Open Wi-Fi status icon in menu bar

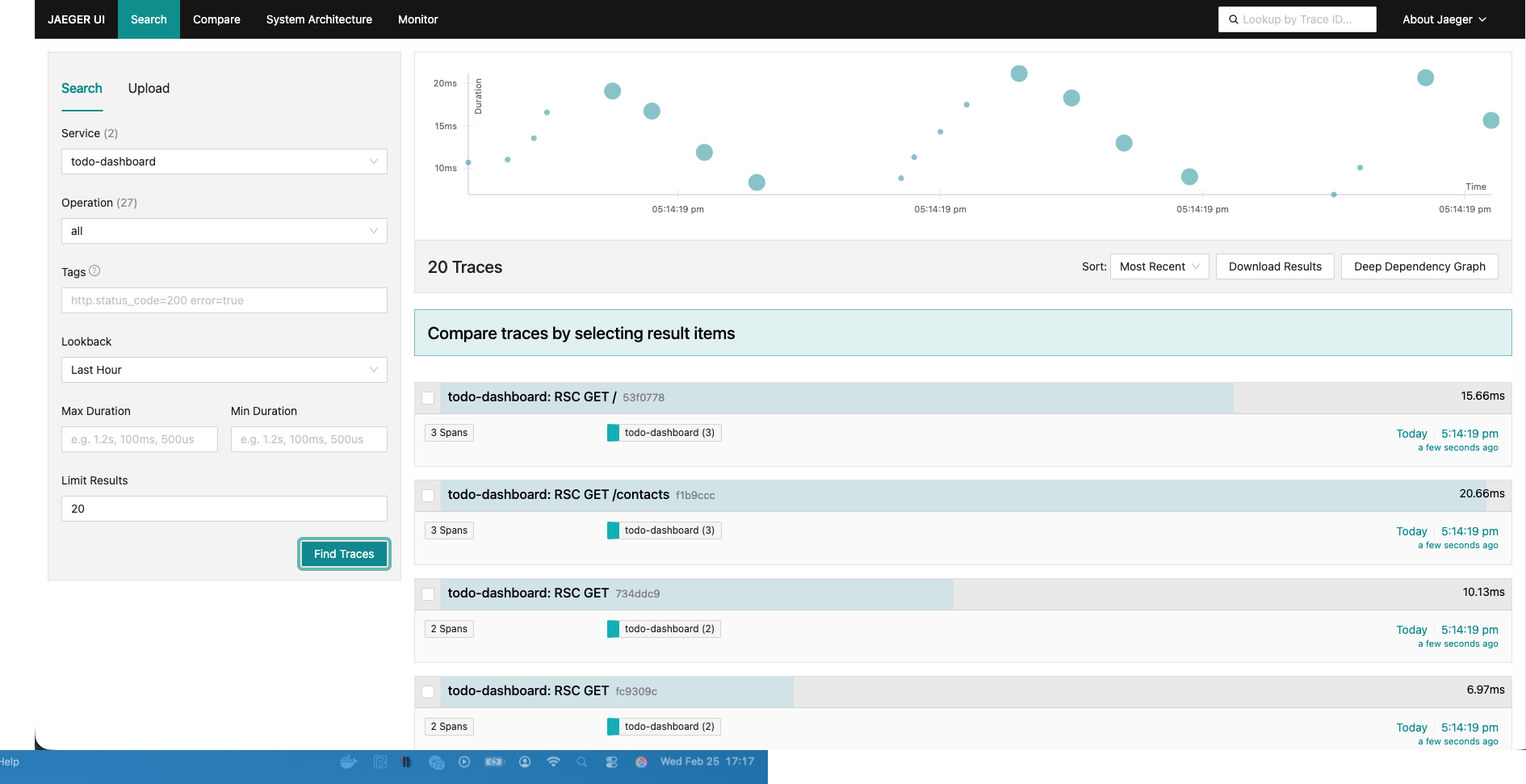553,761
